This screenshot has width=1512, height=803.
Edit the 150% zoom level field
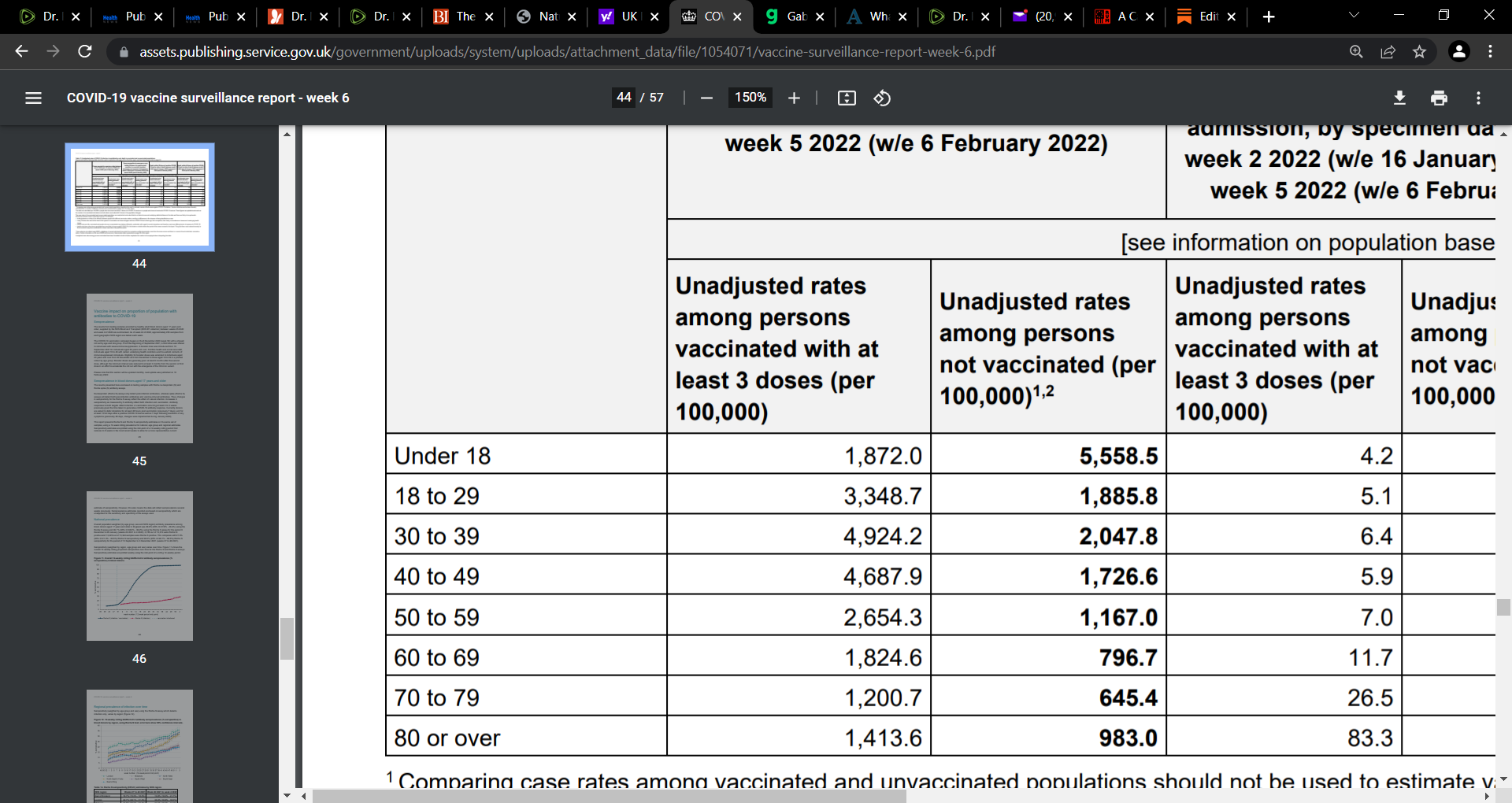point(750,97)
